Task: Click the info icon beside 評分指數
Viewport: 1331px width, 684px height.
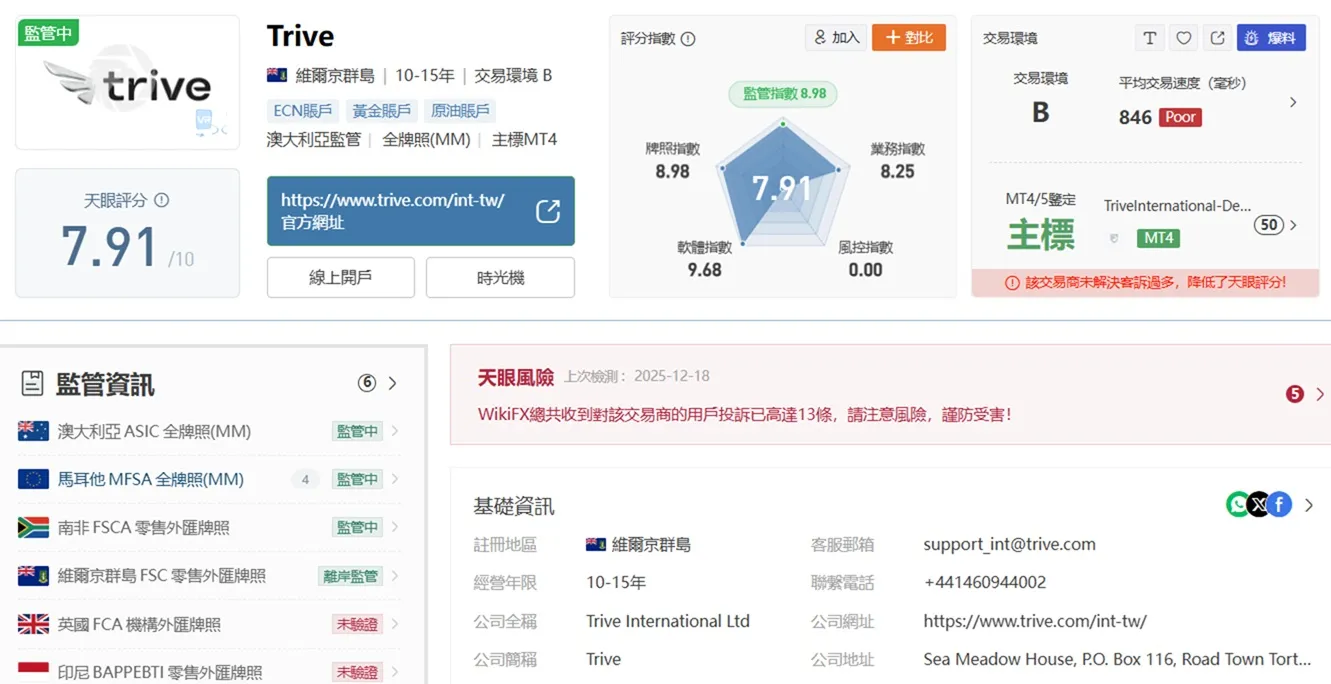Action: (688, 39)
